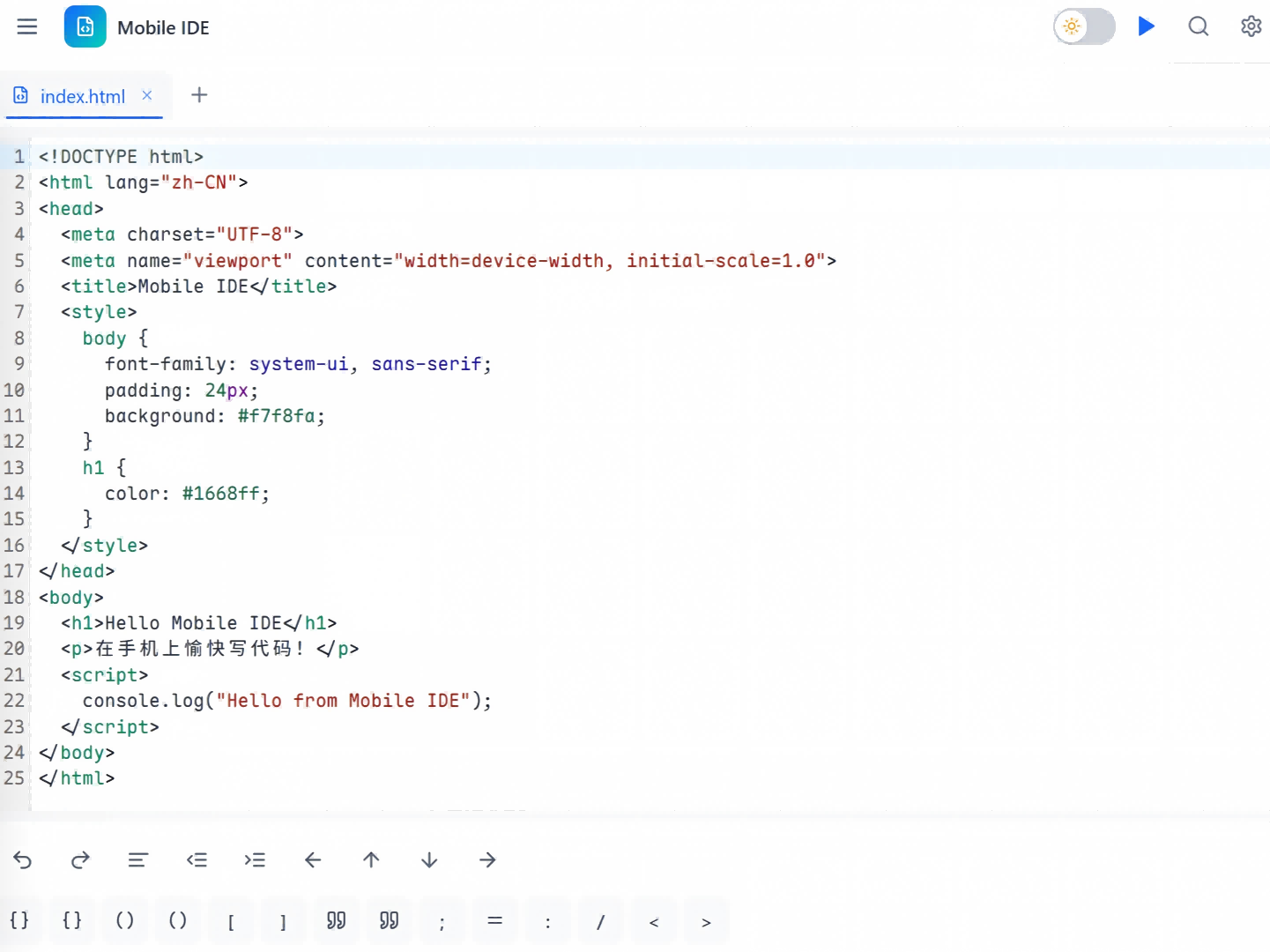The image size is (1270, 952).
Task: Move cursor down with arrow button
Action: click(x=429, y=859)
